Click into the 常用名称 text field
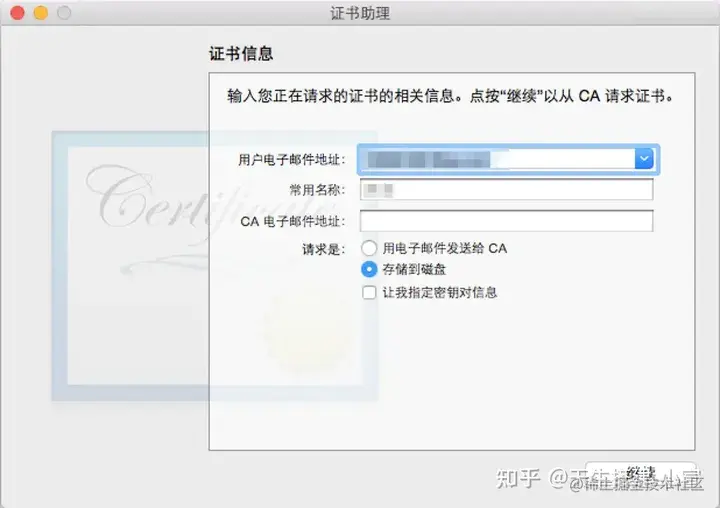This screenshot has height=508, width=720. coord(506,190)
